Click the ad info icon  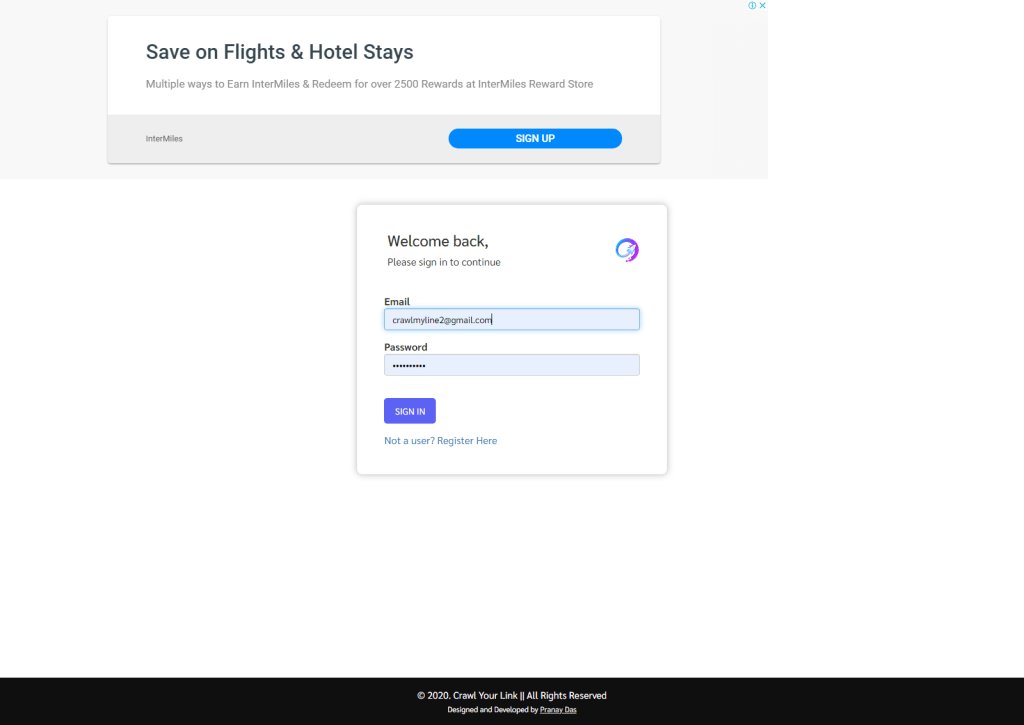coord(752,5)
